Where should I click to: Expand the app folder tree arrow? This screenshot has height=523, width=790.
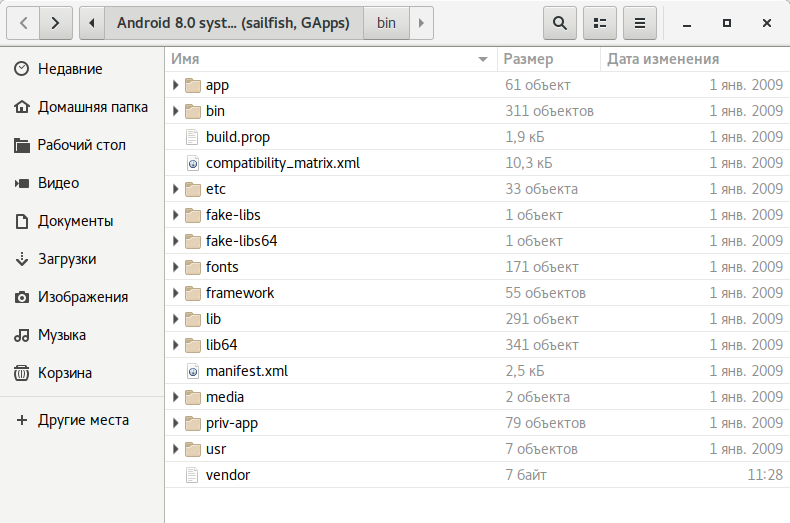175,85
